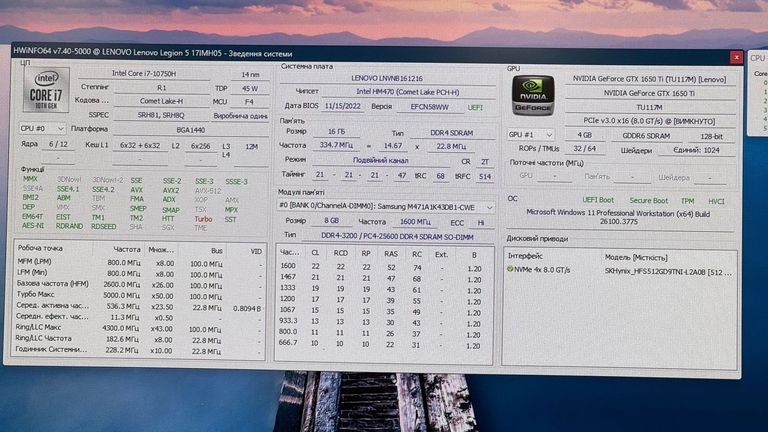Click the Comet Lake-H codename field
The height and width of the screenshot is (432, 768).
pyautogui.click(x=161, y=101)
